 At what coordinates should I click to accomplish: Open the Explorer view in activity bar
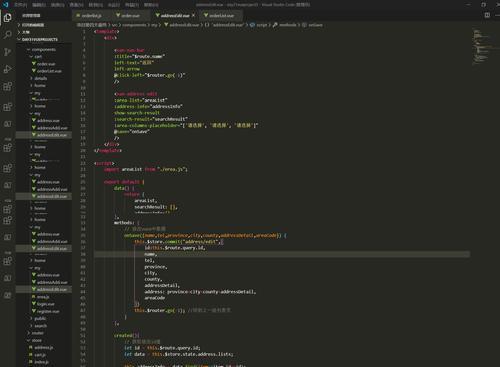point(7,17)
